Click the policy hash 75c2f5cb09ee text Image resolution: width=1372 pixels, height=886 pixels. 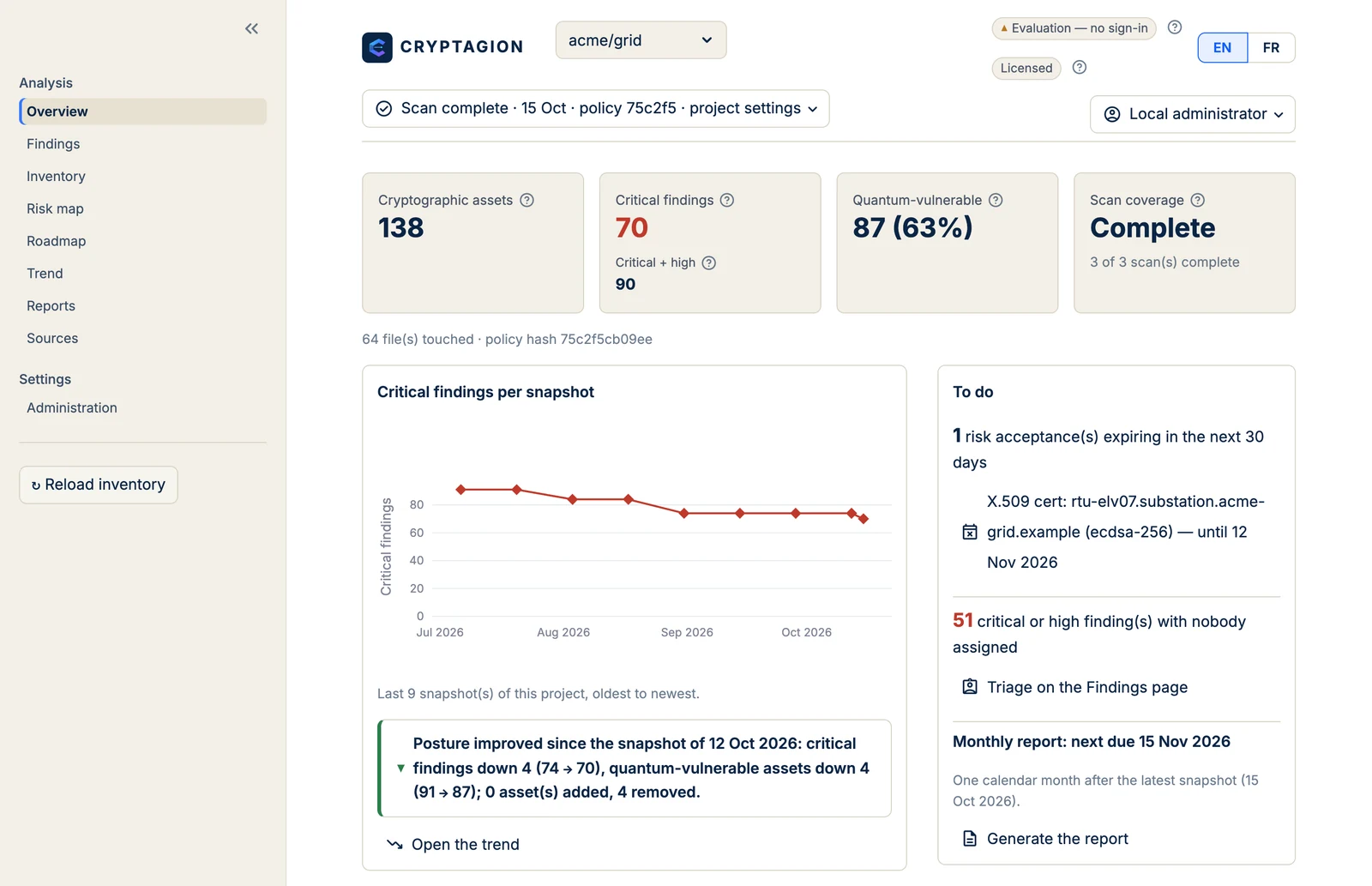[569, 339]
